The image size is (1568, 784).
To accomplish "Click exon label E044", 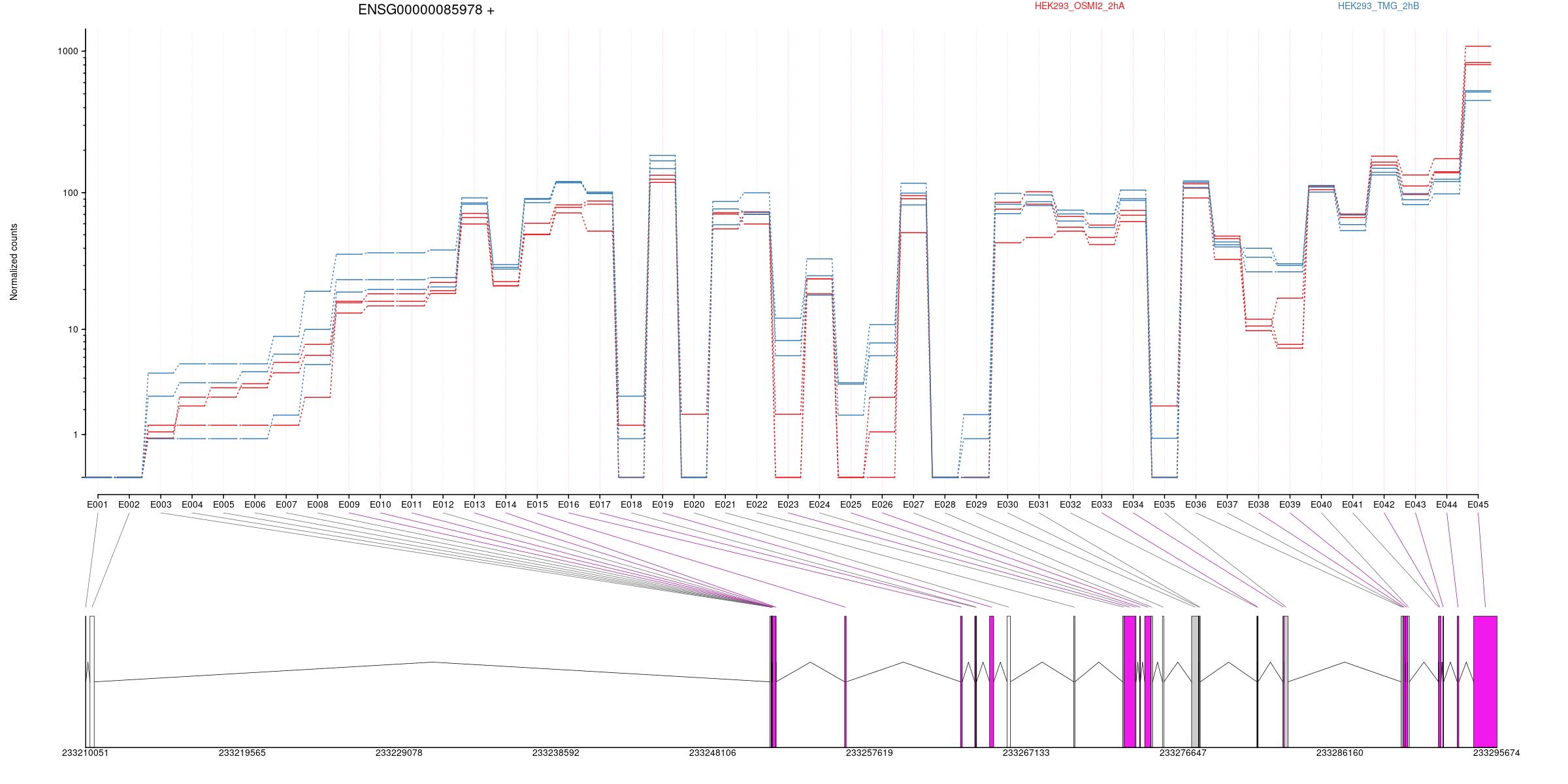I will pyautogui.click(x=1446, y=504).
